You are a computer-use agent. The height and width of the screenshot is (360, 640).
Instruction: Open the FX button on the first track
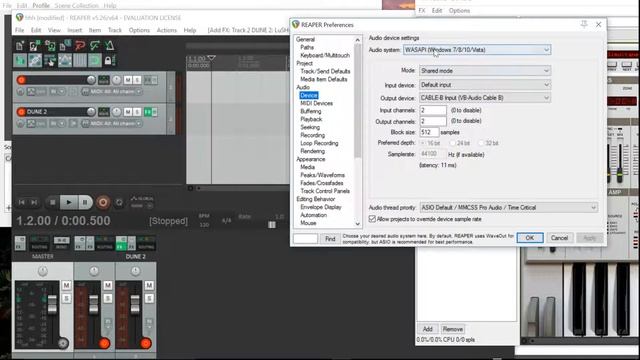click(x=148, y=80)
